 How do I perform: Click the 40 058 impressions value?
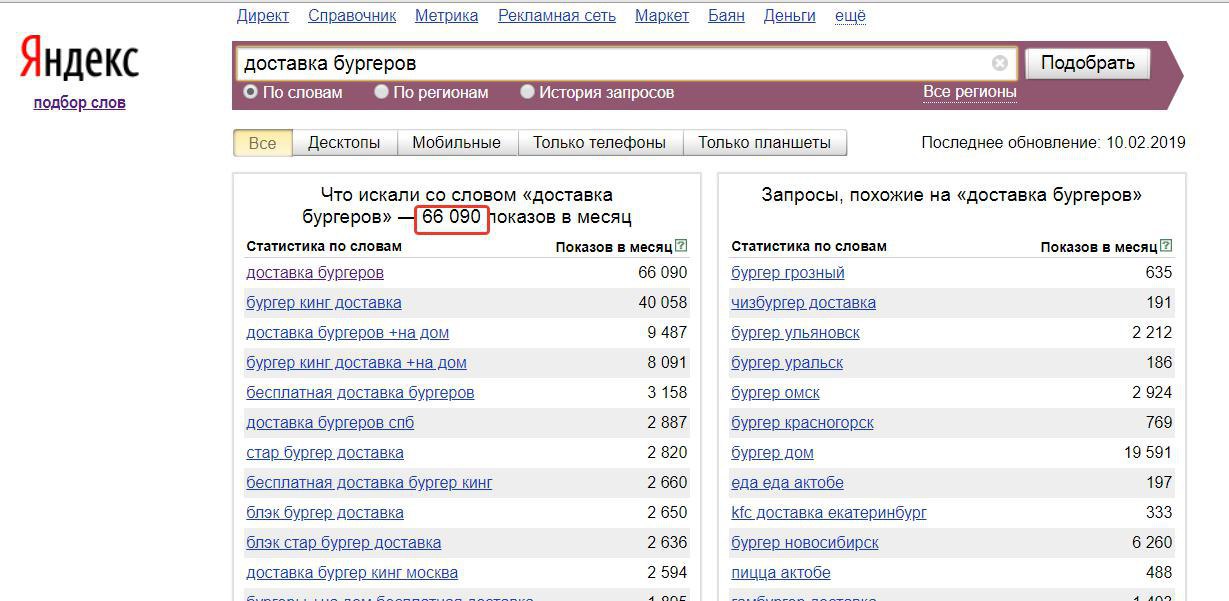663,302
